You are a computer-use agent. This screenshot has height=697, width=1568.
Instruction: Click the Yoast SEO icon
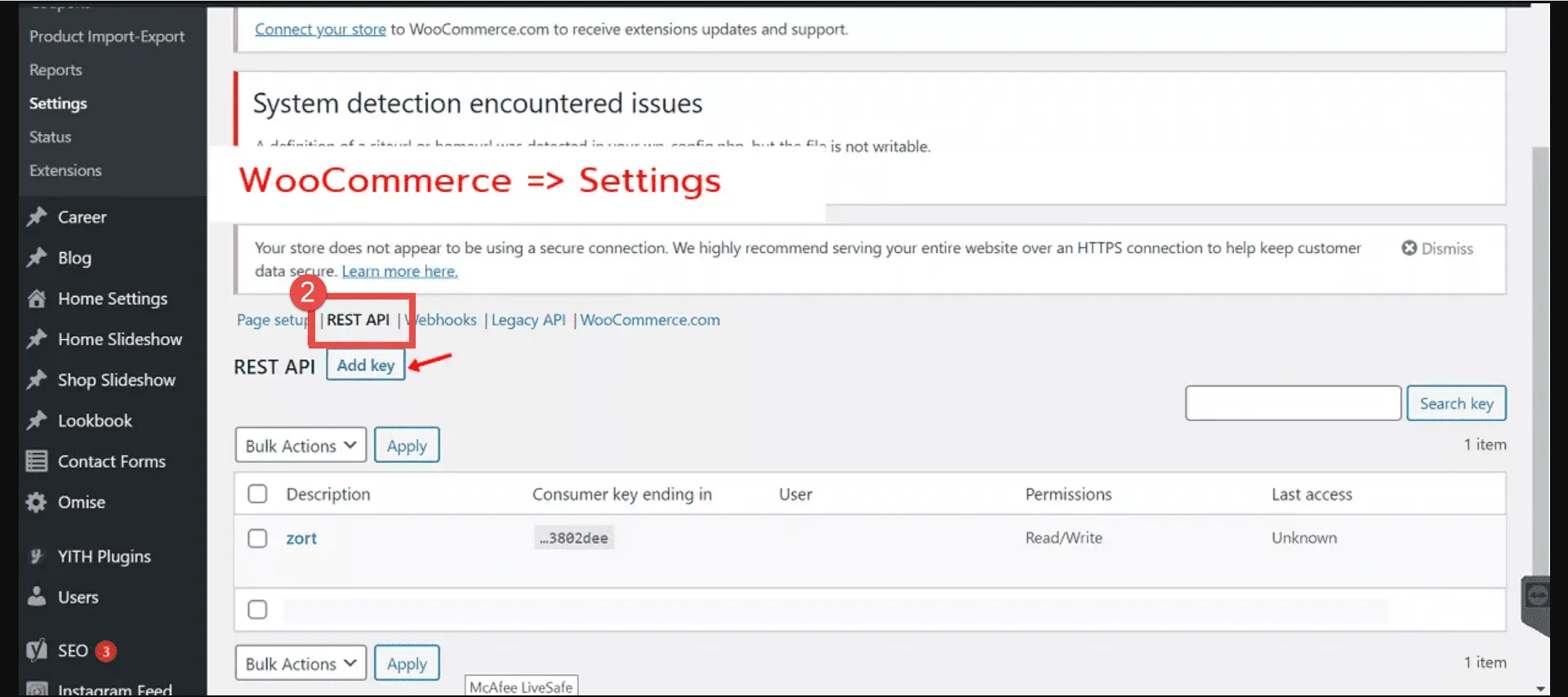click(x=37, y=650)
